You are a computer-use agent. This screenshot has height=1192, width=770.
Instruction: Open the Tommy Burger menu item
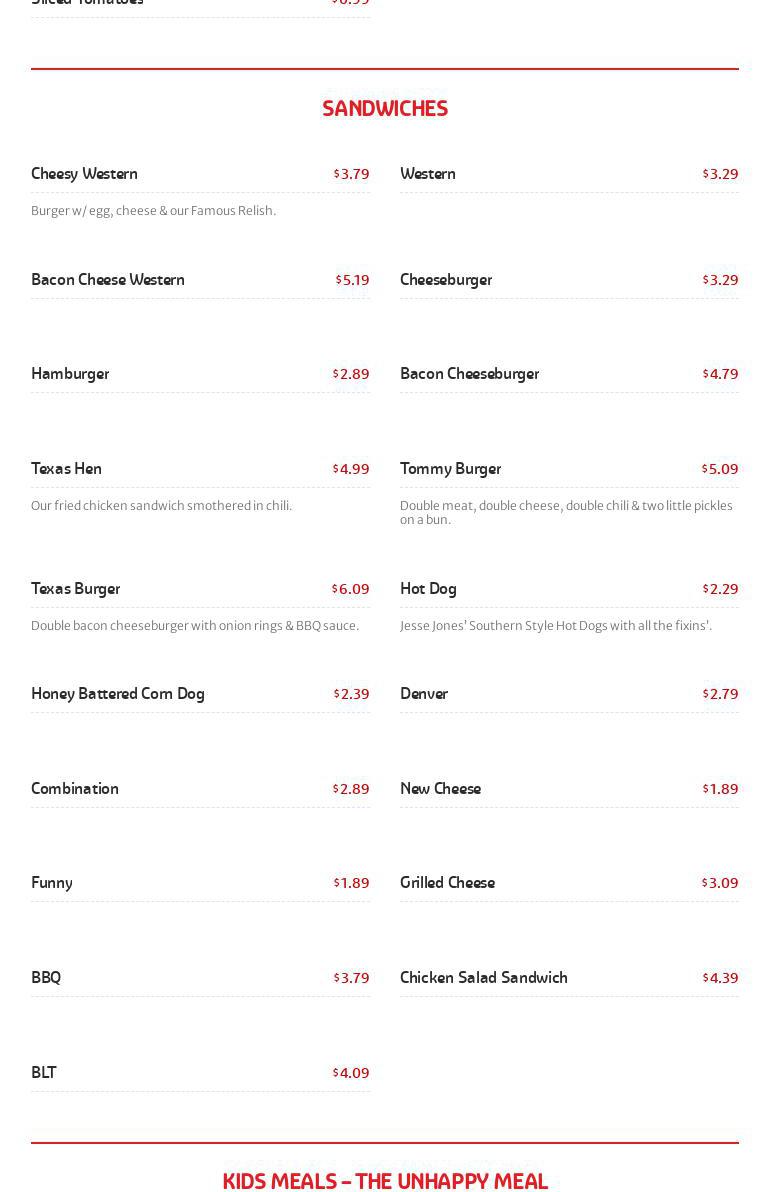click(x=450, y=469)
